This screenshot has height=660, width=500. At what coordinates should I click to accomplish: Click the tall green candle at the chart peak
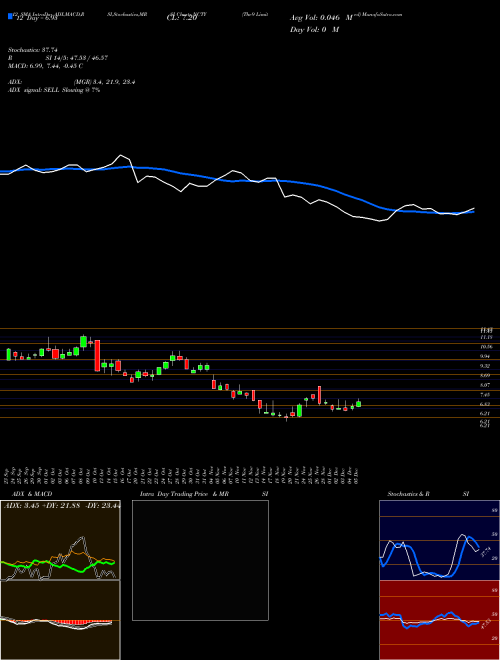(83, 341)
